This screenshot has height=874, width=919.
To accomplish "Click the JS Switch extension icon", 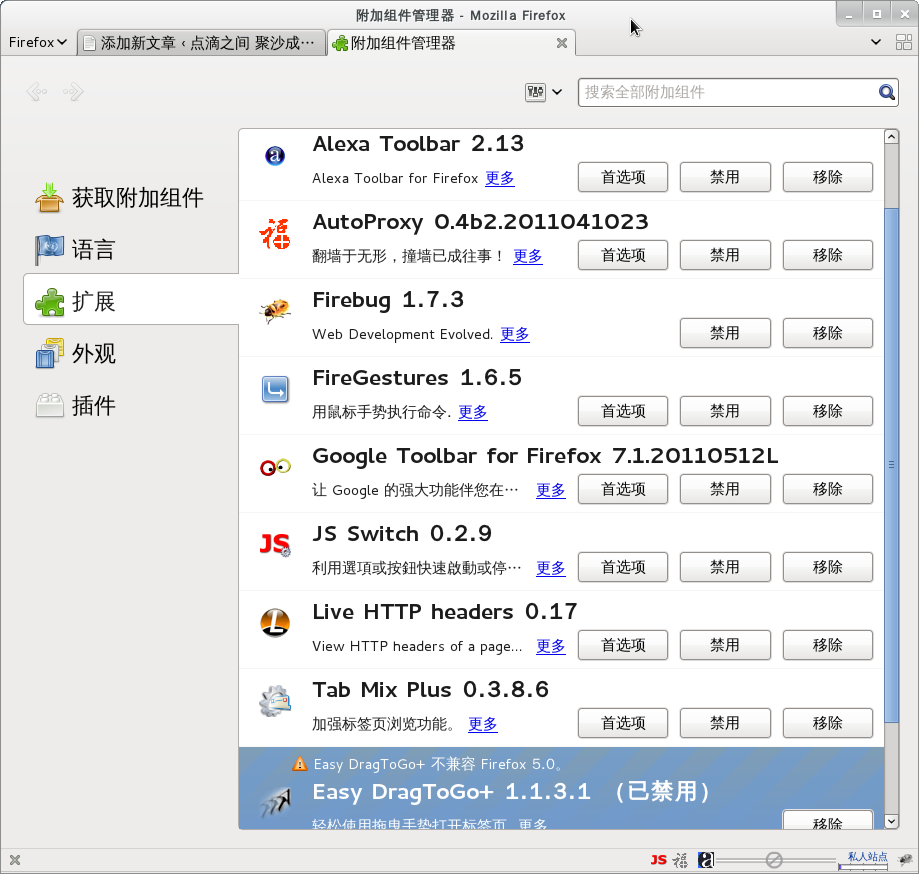I will click(275, 545).
